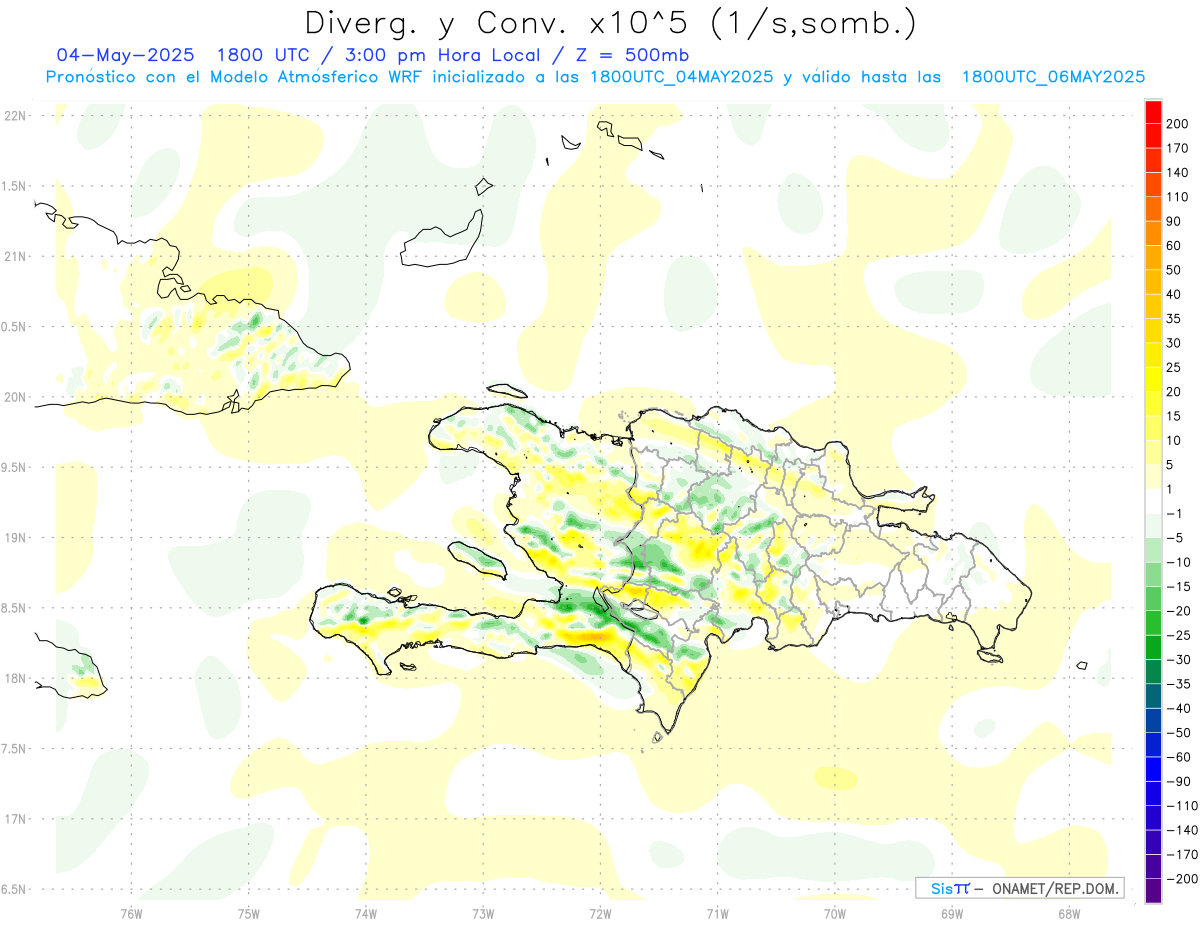Click the purple swatch below -200 in the legend
The image size is (1200, 927).
coord(1153,892)
